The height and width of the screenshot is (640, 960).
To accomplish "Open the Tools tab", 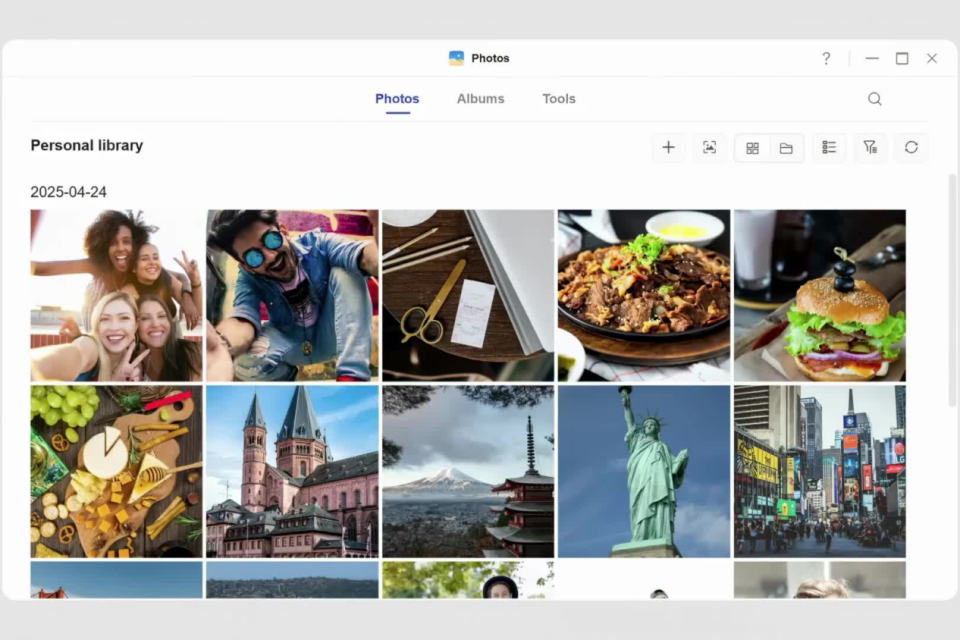I will (x=558, y=99).
